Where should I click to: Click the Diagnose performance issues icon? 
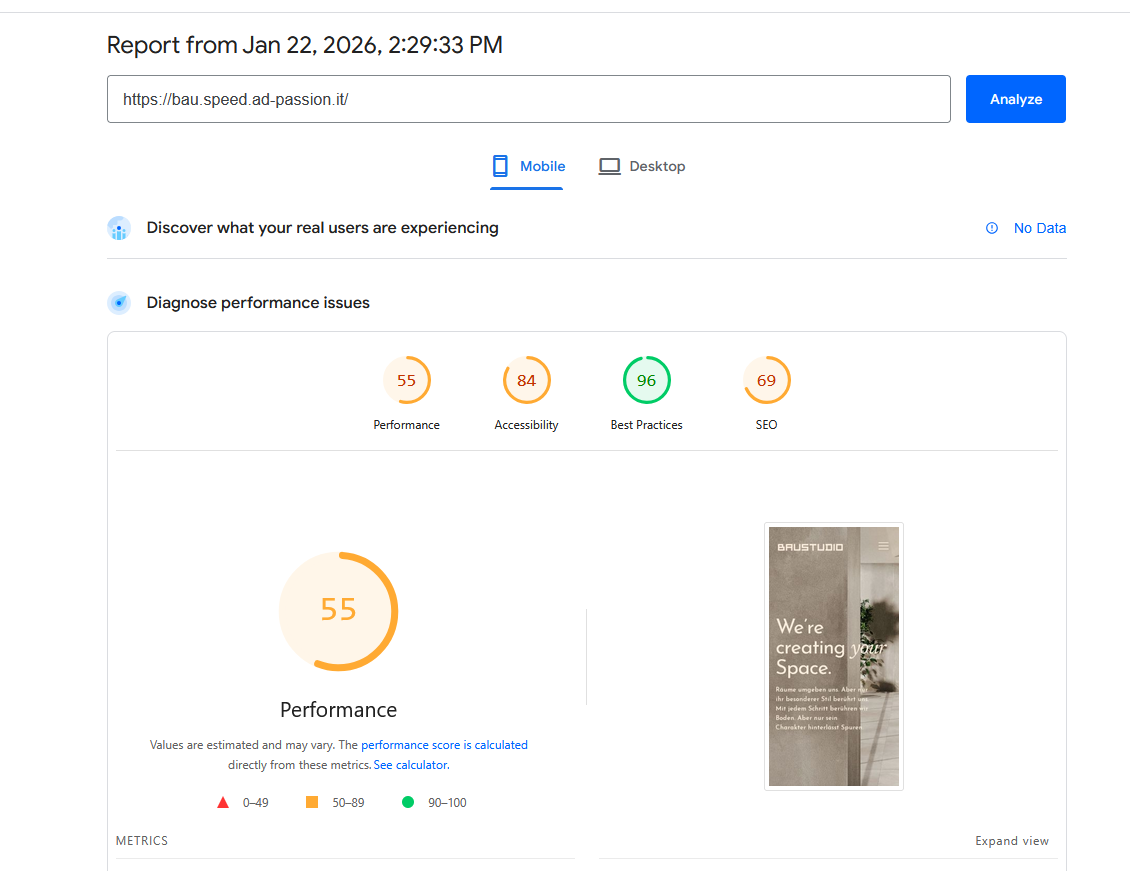(119, 303)
